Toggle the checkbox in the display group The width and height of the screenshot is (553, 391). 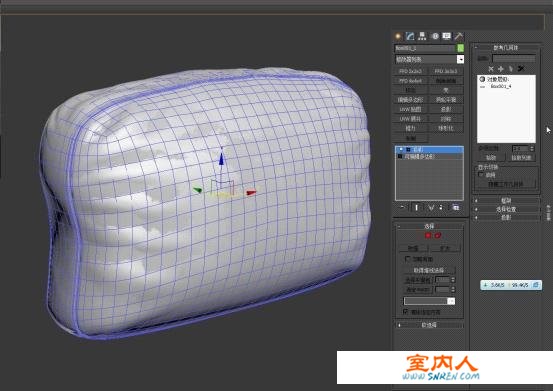click(481, 174)
